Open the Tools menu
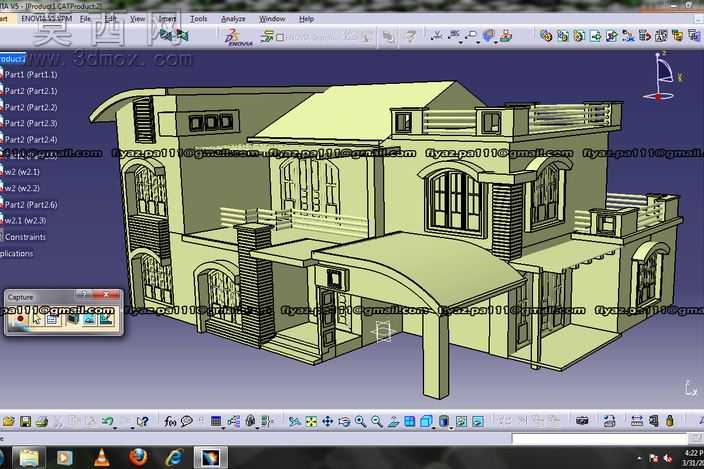 (x=198, y=19)
